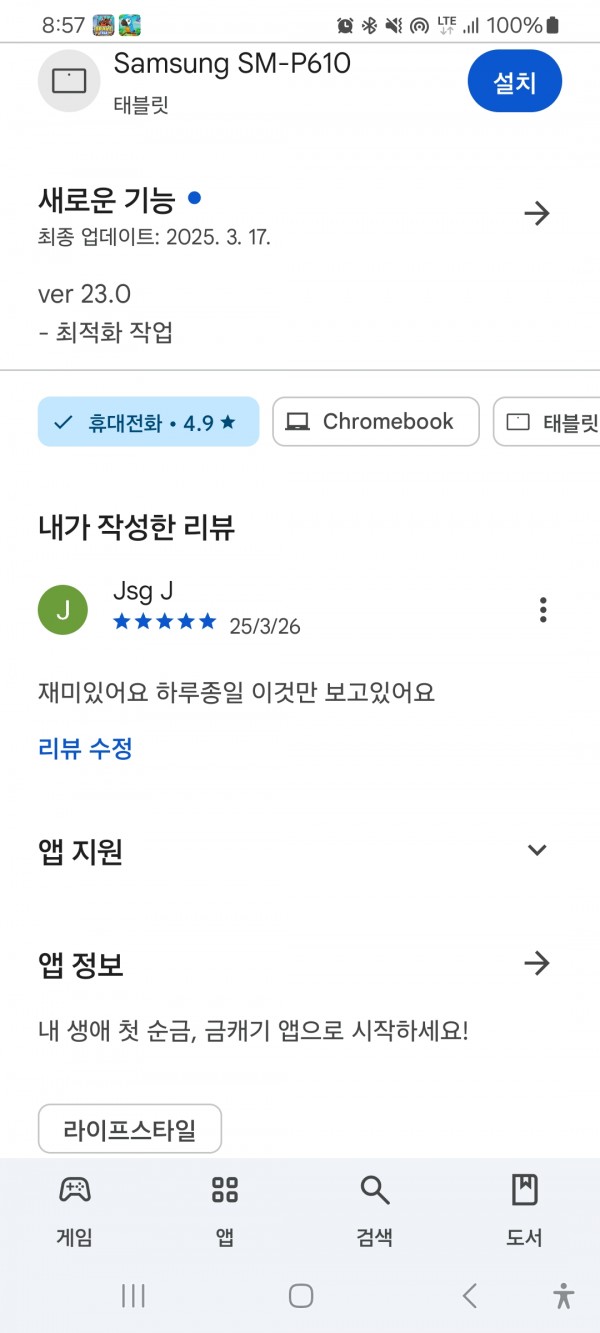Tap the 라이프스타일 category chip
Image resolution: width=600 pixels, height=1333 pixels.
pos(130,1130)
